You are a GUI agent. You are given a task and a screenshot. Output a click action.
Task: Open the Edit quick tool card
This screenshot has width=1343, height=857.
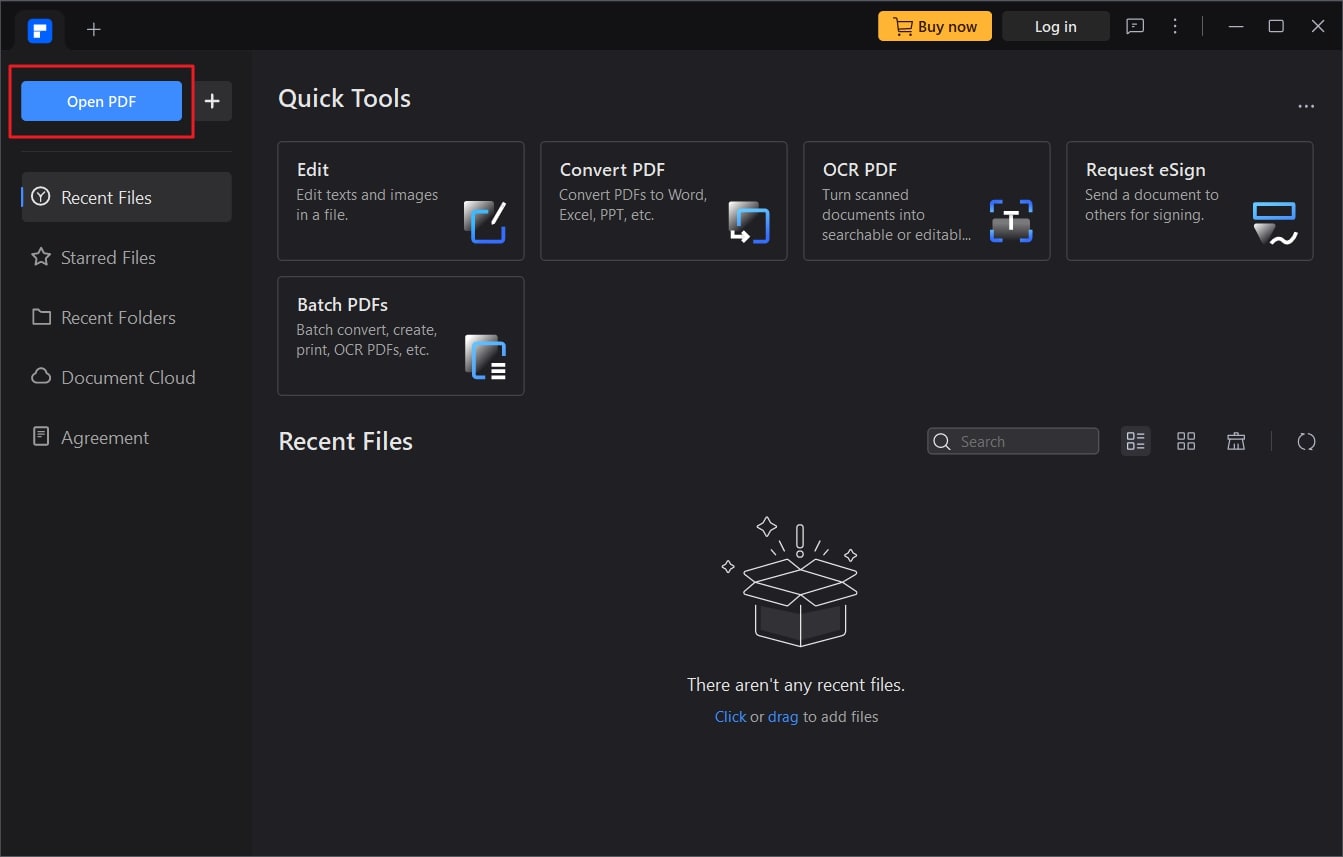pos(401,201)
